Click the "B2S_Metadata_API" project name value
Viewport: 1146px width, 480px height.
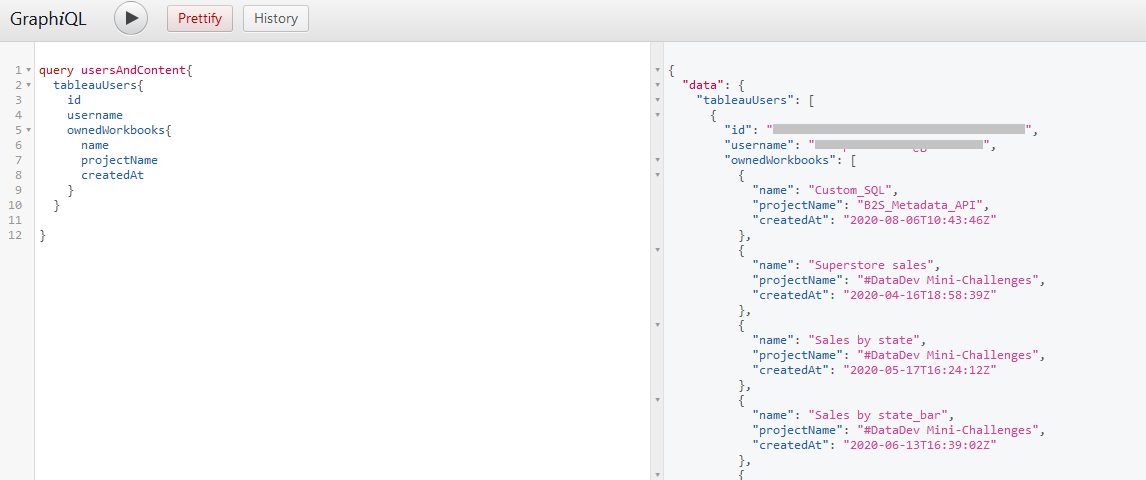tap(920, 205)
